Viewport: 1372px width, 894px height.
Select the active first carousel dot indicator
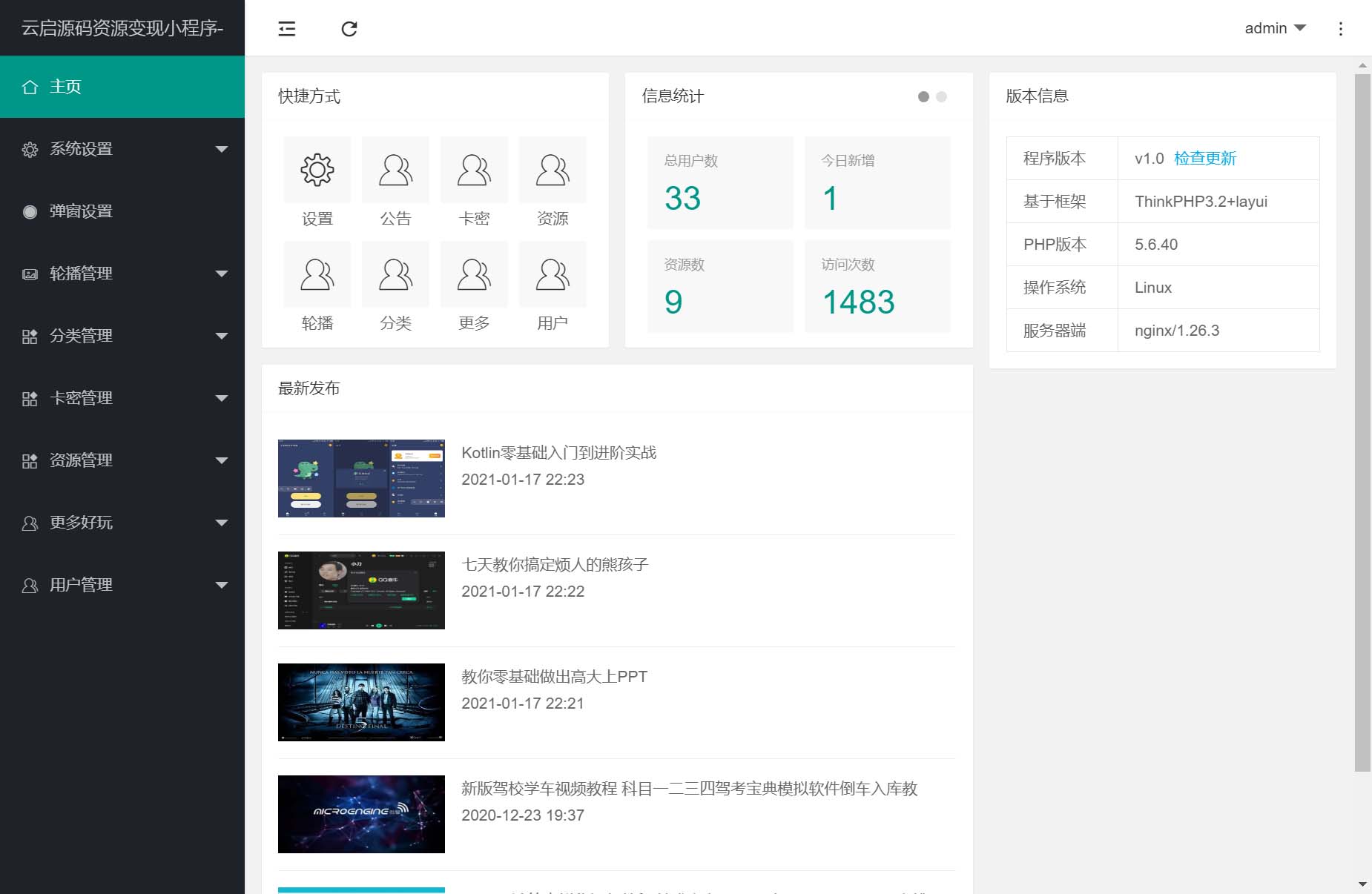click(x=922, y=96)
